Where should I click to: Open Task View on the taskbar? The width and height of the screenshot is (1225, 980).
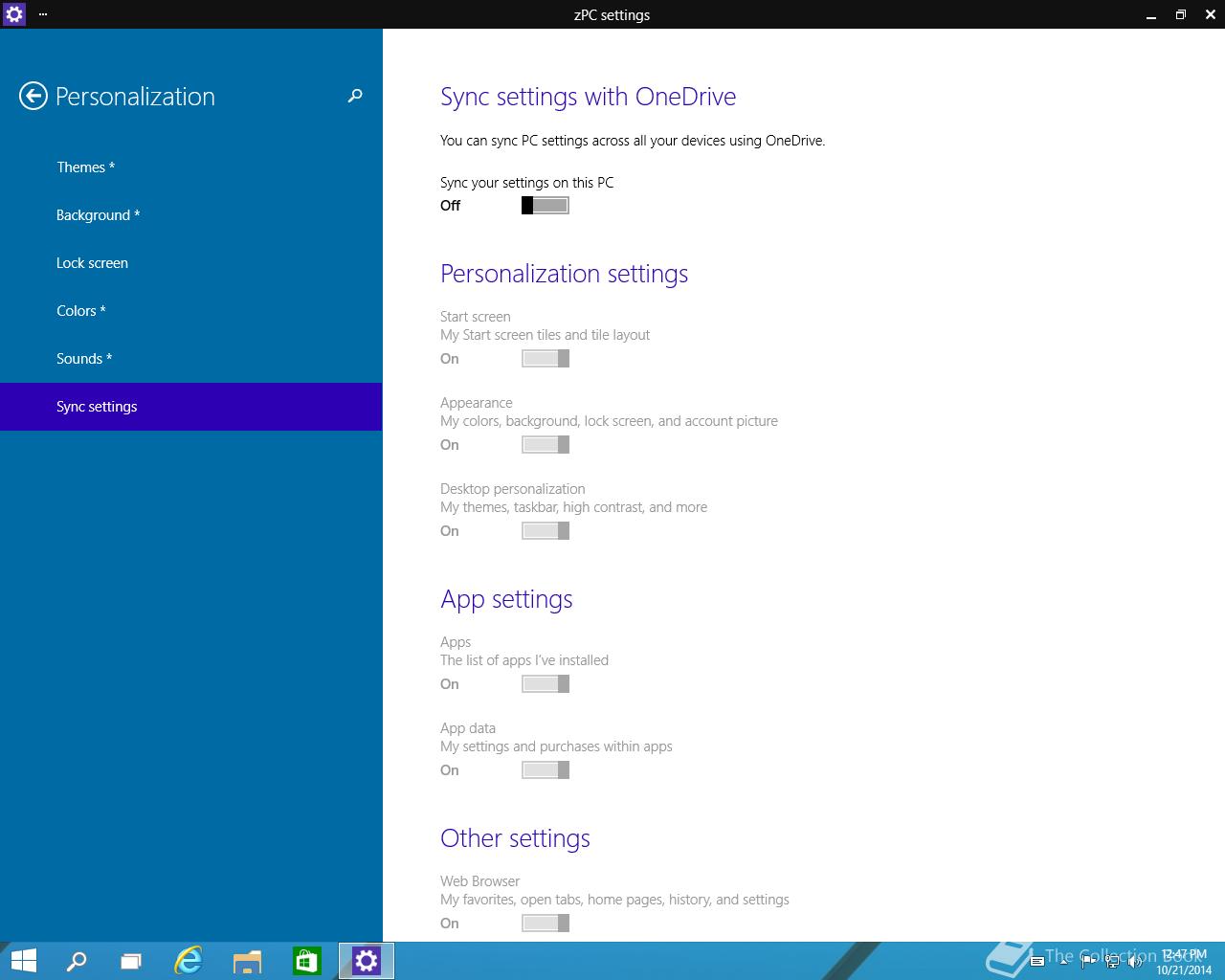(131, 961)
